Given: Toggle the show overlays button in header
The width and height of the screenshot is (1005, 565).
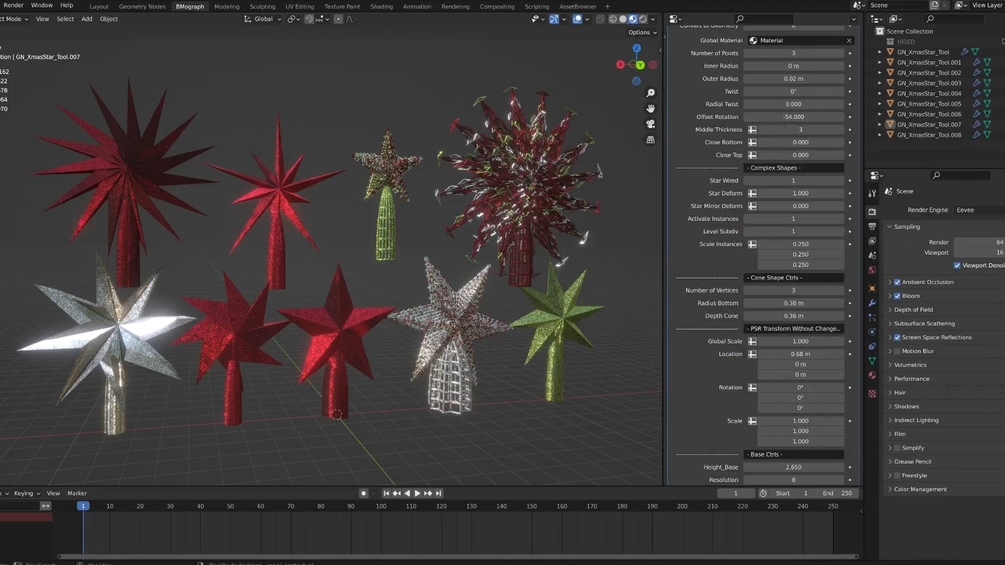Looking at the screenshot, I should 577,19.
